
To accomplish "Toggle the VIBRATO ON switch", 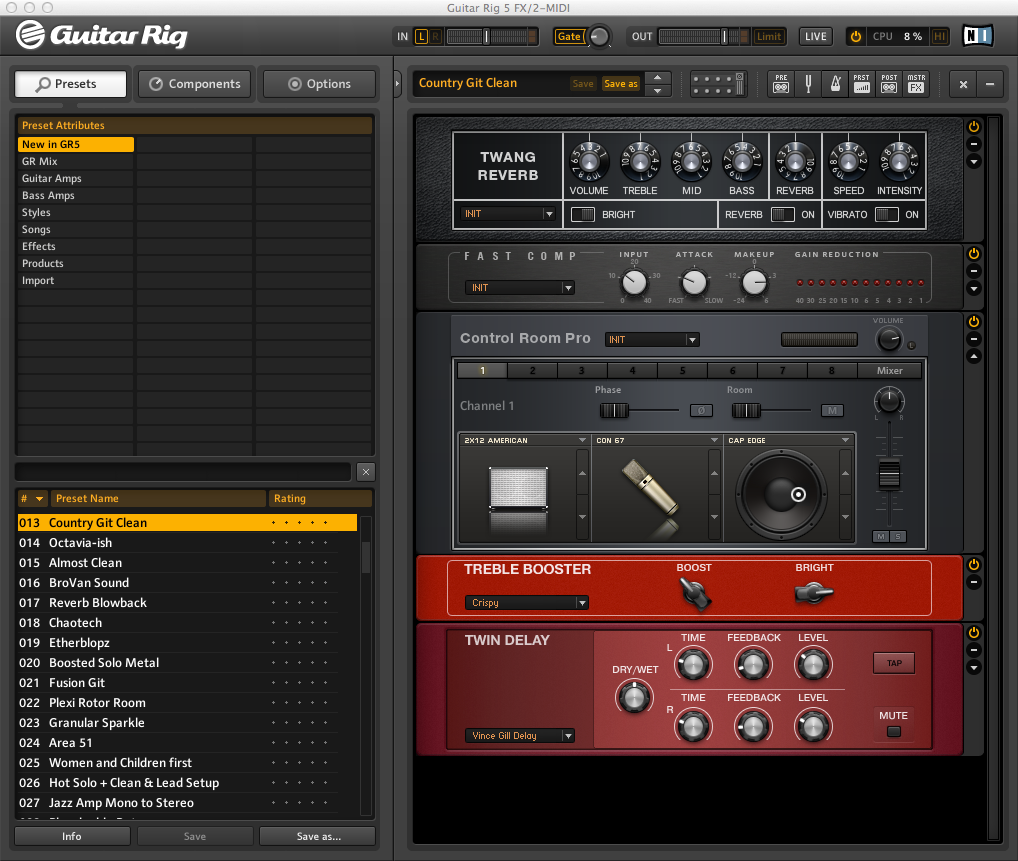I will tap(887, 214).
